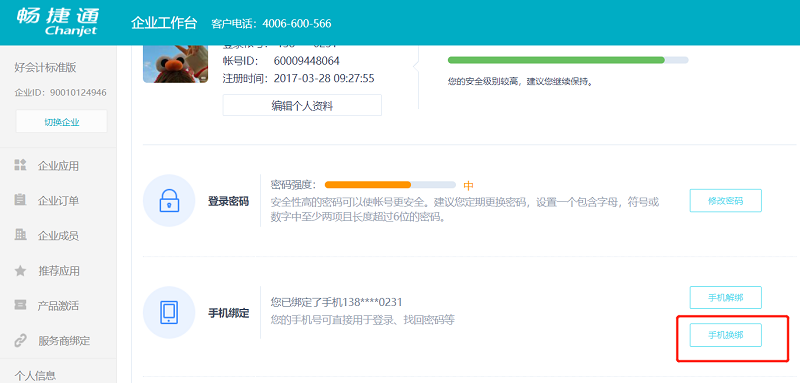Open 企业应用 grid icon in sidebar
The width and height of the screenshot is (800, 383).
tap(20, 165)
